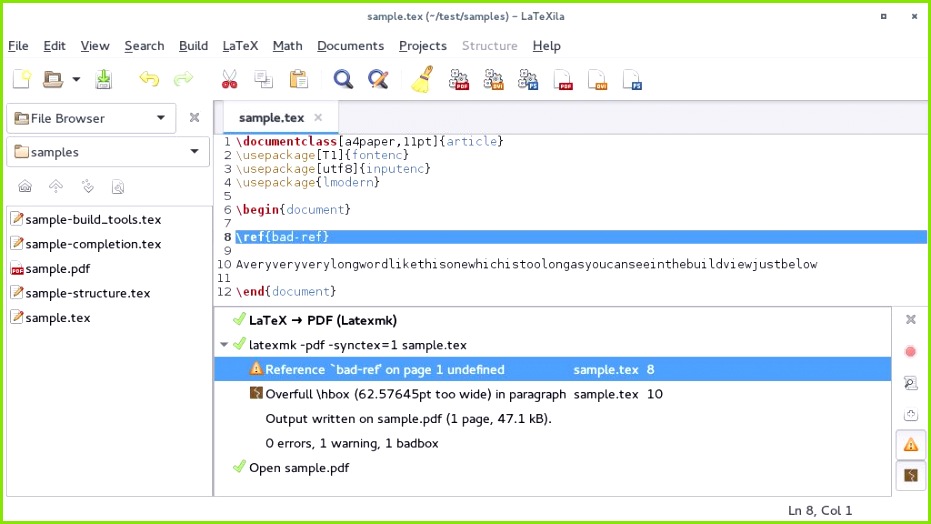Open the Projects menu
The width and height of the screenshot is (931, 524).
point(423,46)
